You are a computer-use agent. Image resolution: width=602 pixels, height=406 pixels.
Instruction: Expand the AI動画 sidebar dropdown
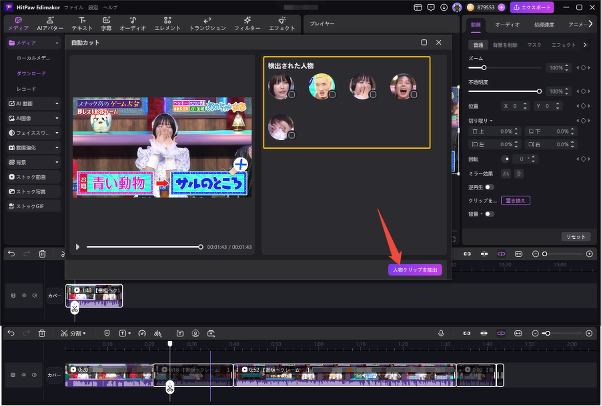point(57,103)
